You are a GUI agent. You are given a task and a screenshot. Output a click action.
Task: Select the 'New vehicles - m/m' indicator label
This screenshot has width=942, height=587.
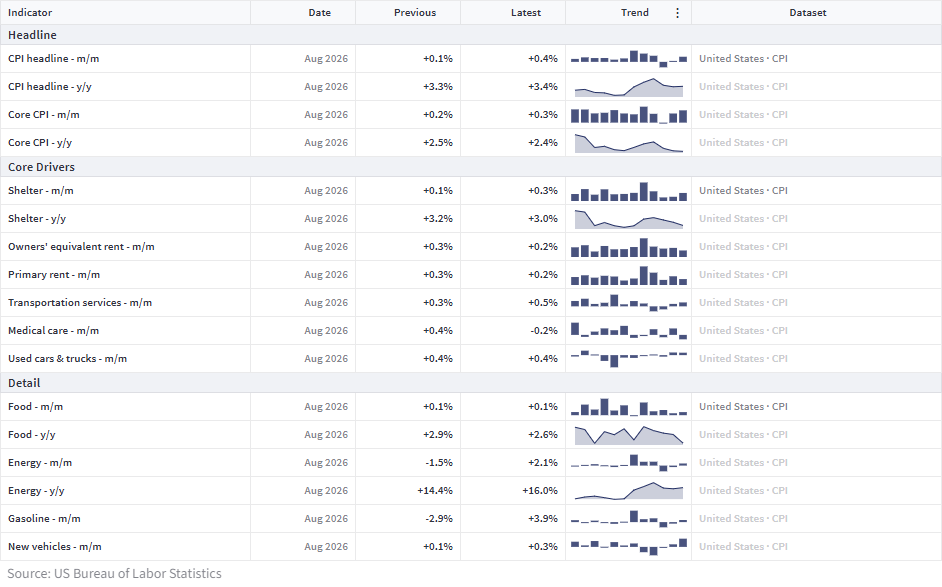(x=55, y=547)
